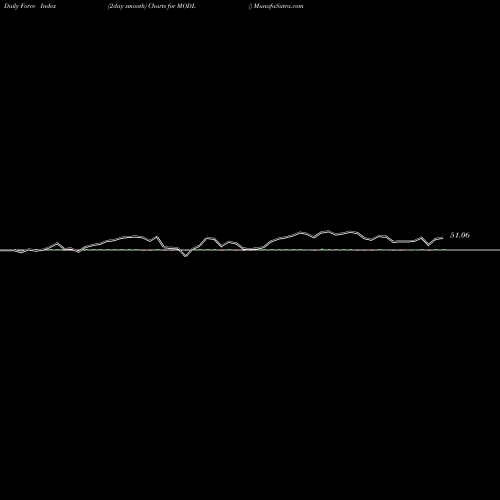
Task: Click the empty parentheses before MunafaSutra.com
Action: (x=250, y=6)
